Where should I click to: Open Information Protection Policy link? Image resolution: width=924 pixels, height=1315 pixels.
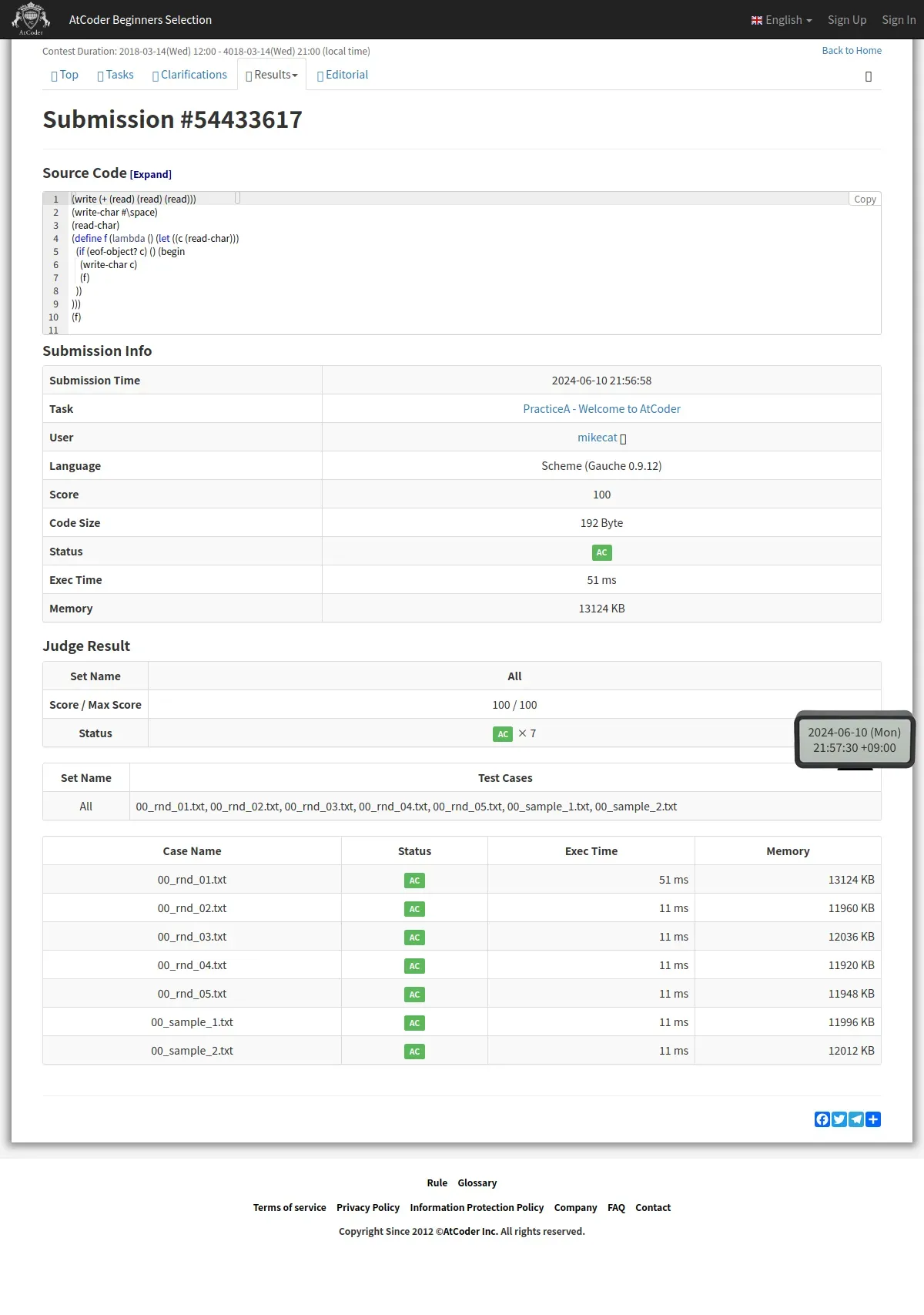(477, 1208)
